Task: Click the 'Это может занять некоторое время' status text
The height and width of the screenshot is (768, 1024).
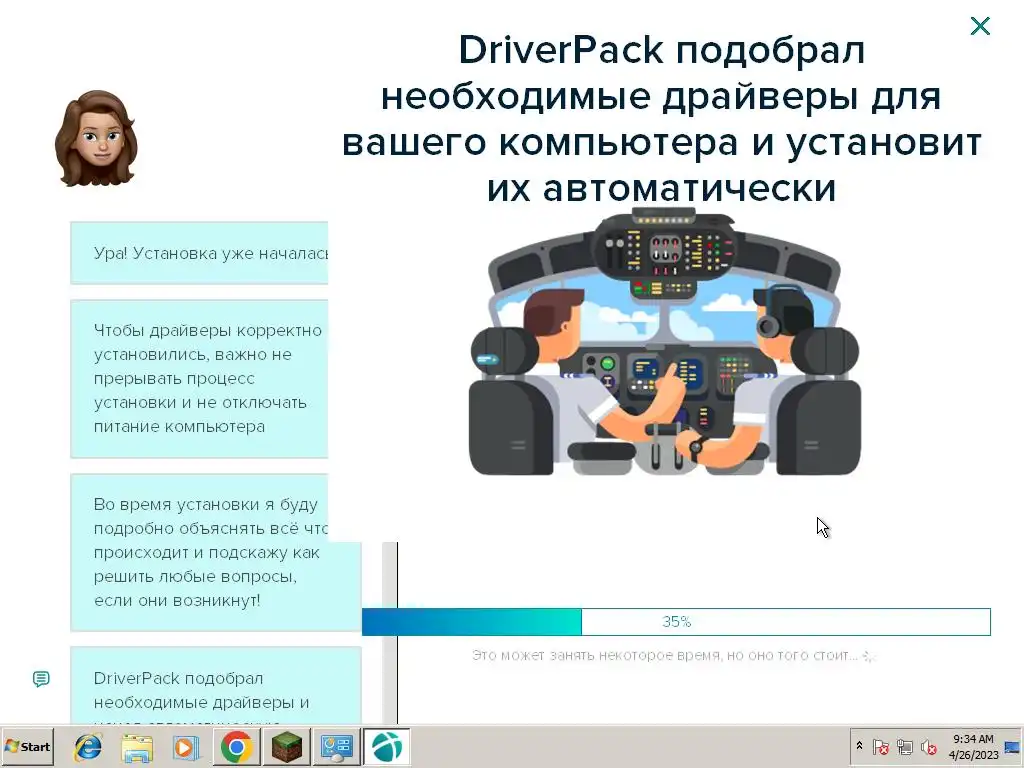Action: coord(665,655)
